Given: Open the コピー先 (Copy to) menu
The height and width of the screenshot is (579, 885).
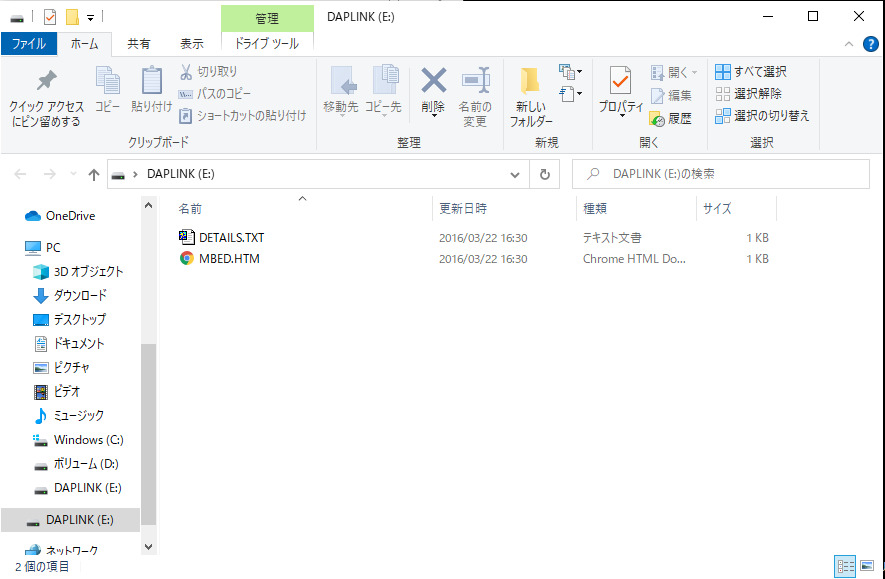Looking at the screenshot, I should point(383,91).
